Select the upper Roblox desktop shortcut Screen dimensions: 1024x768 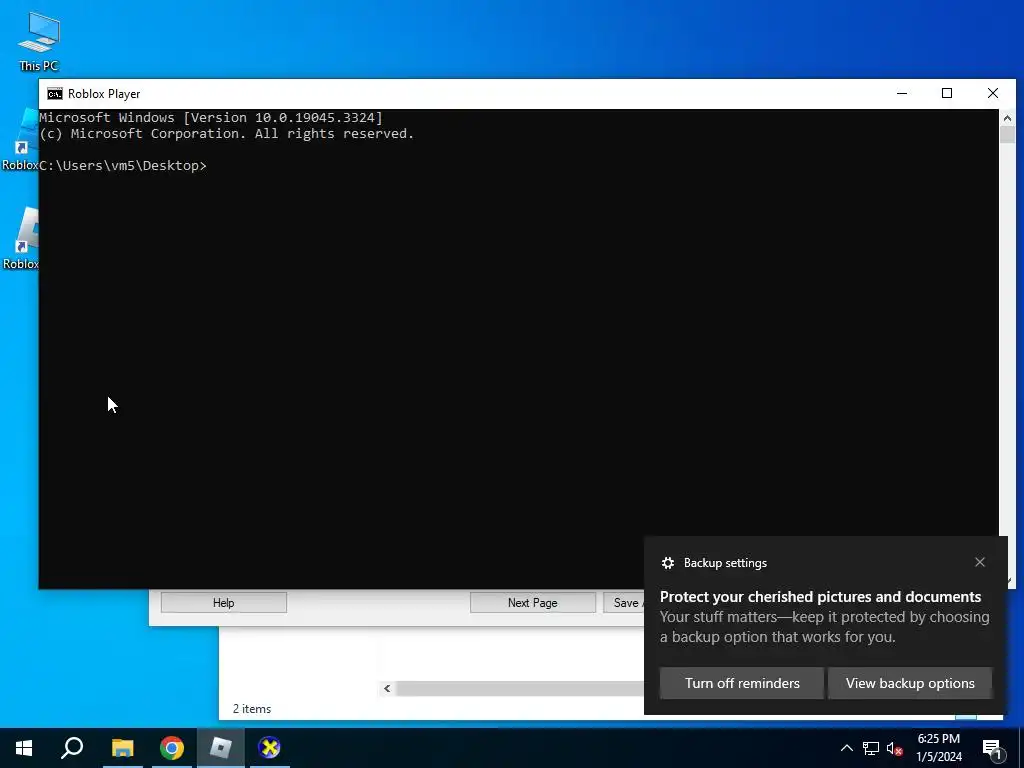coord(20,140)
